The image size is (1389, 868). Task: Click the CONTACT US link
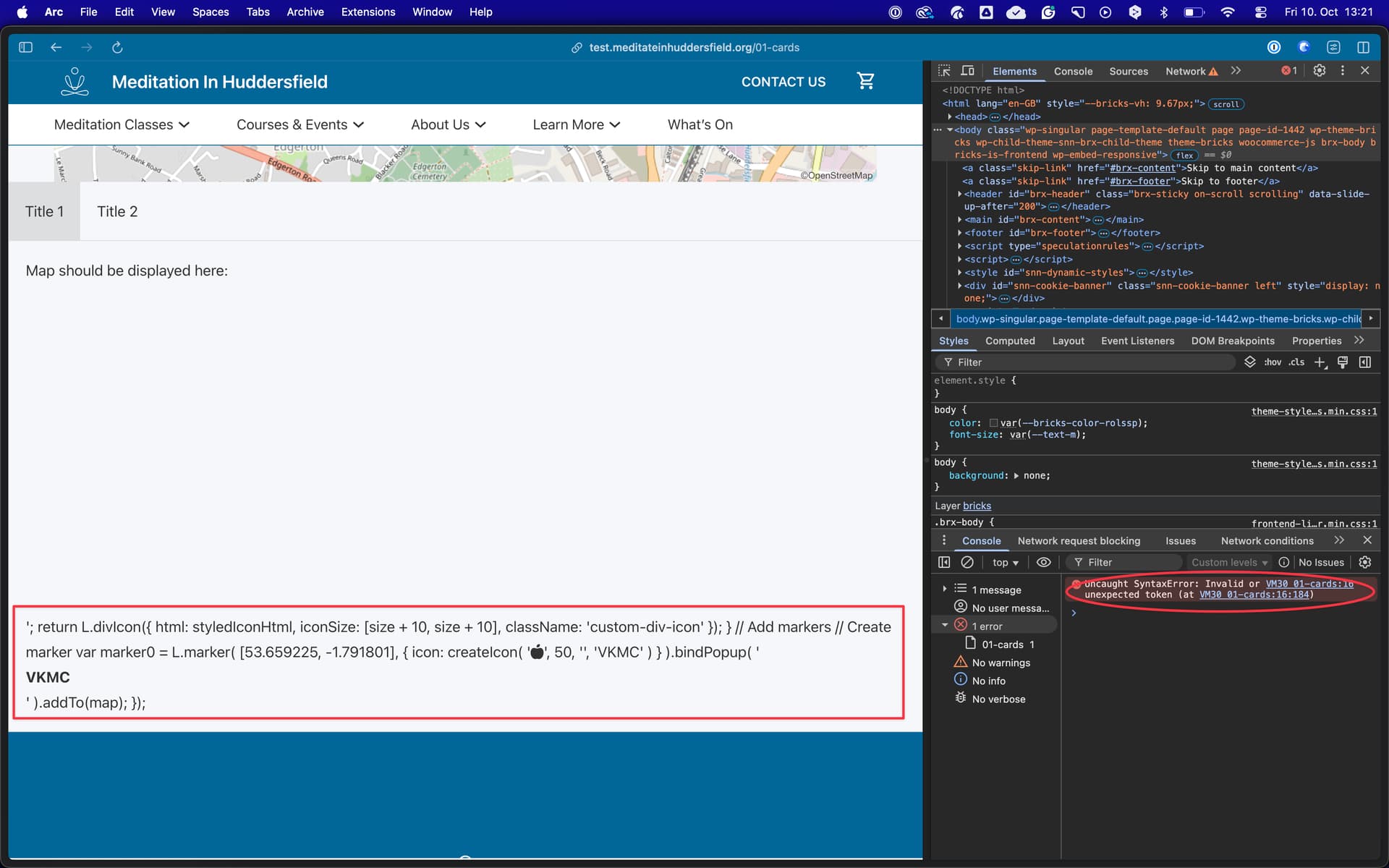(783, 82)
